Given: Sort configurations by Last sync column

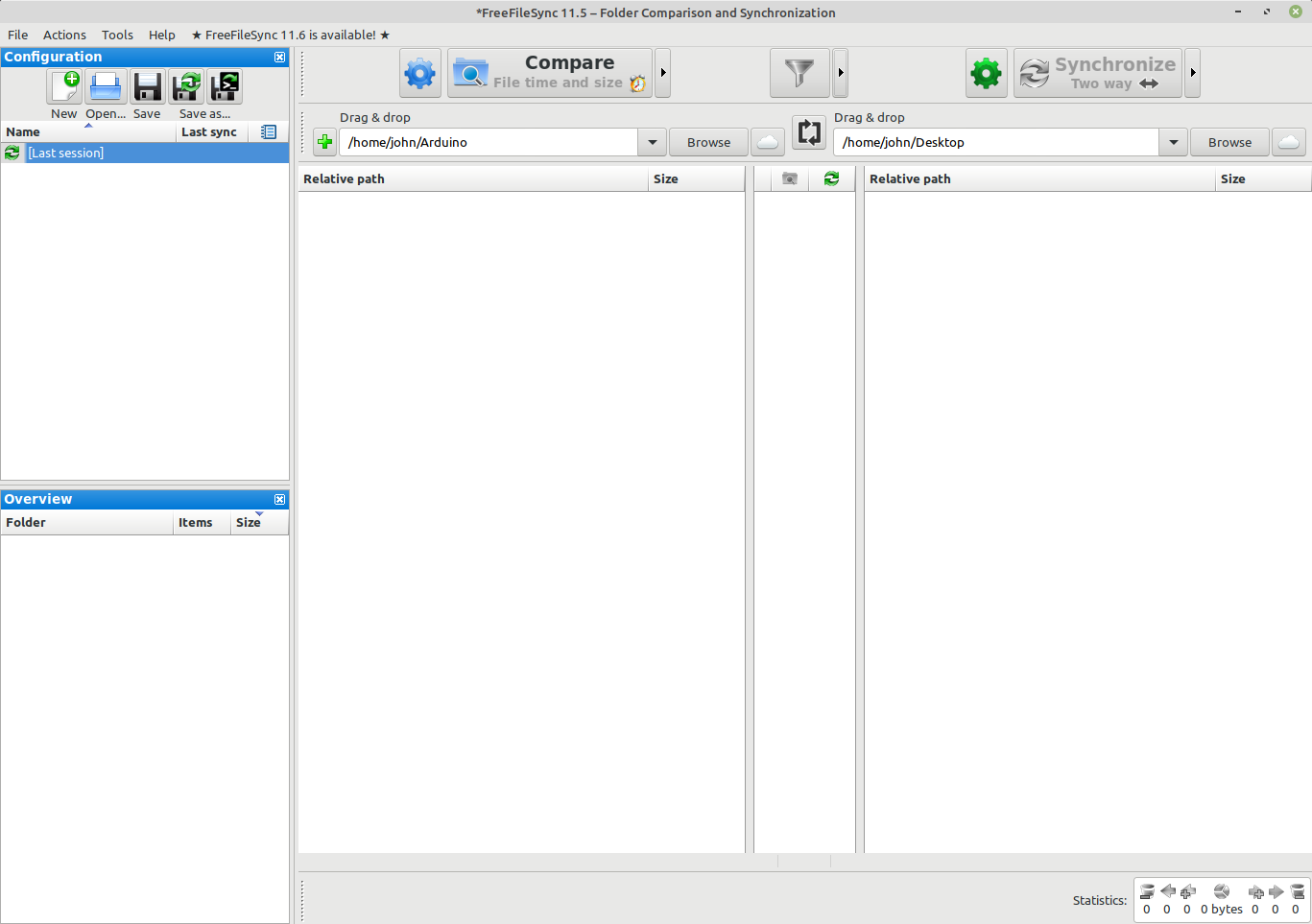Looking at the screenshot, I should click(212, 131).
